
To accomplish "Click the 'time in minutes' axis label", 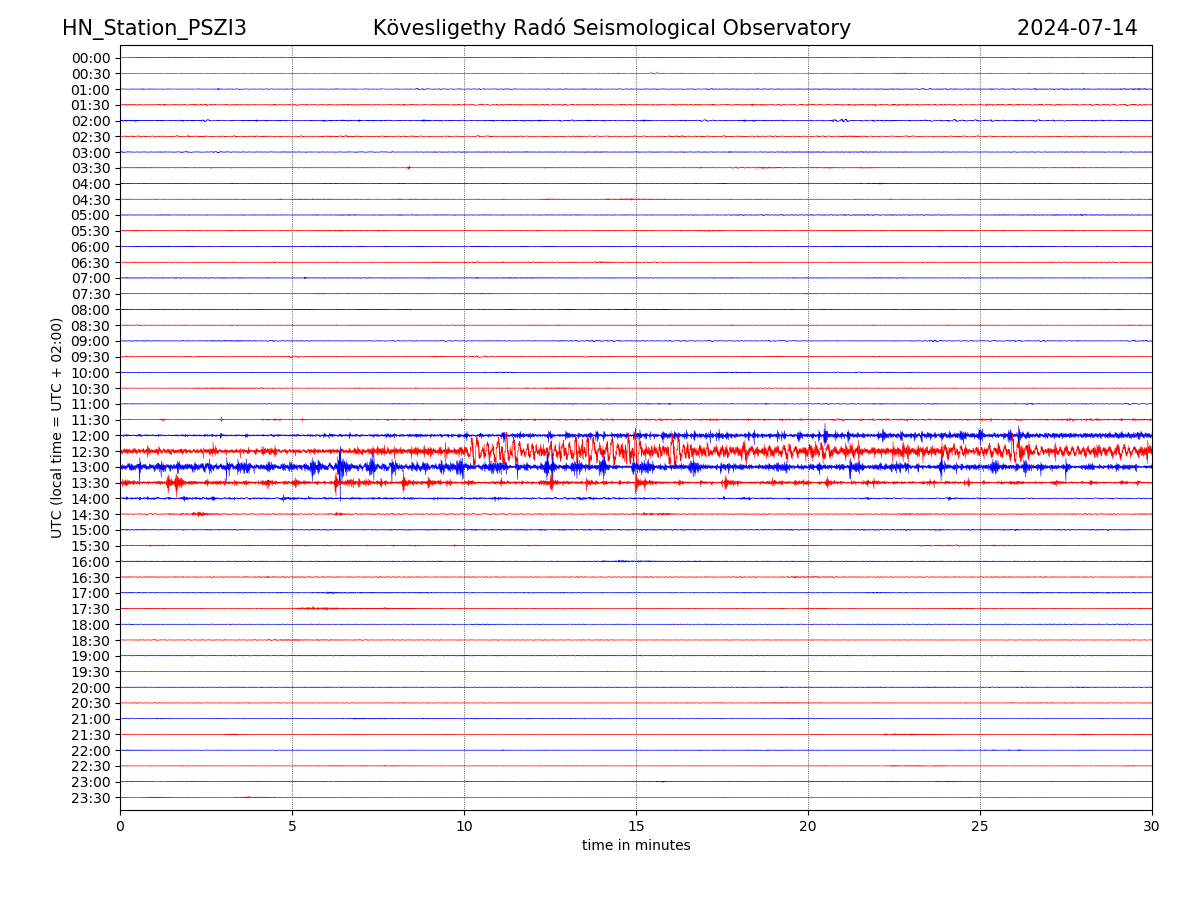I will 636,846.
